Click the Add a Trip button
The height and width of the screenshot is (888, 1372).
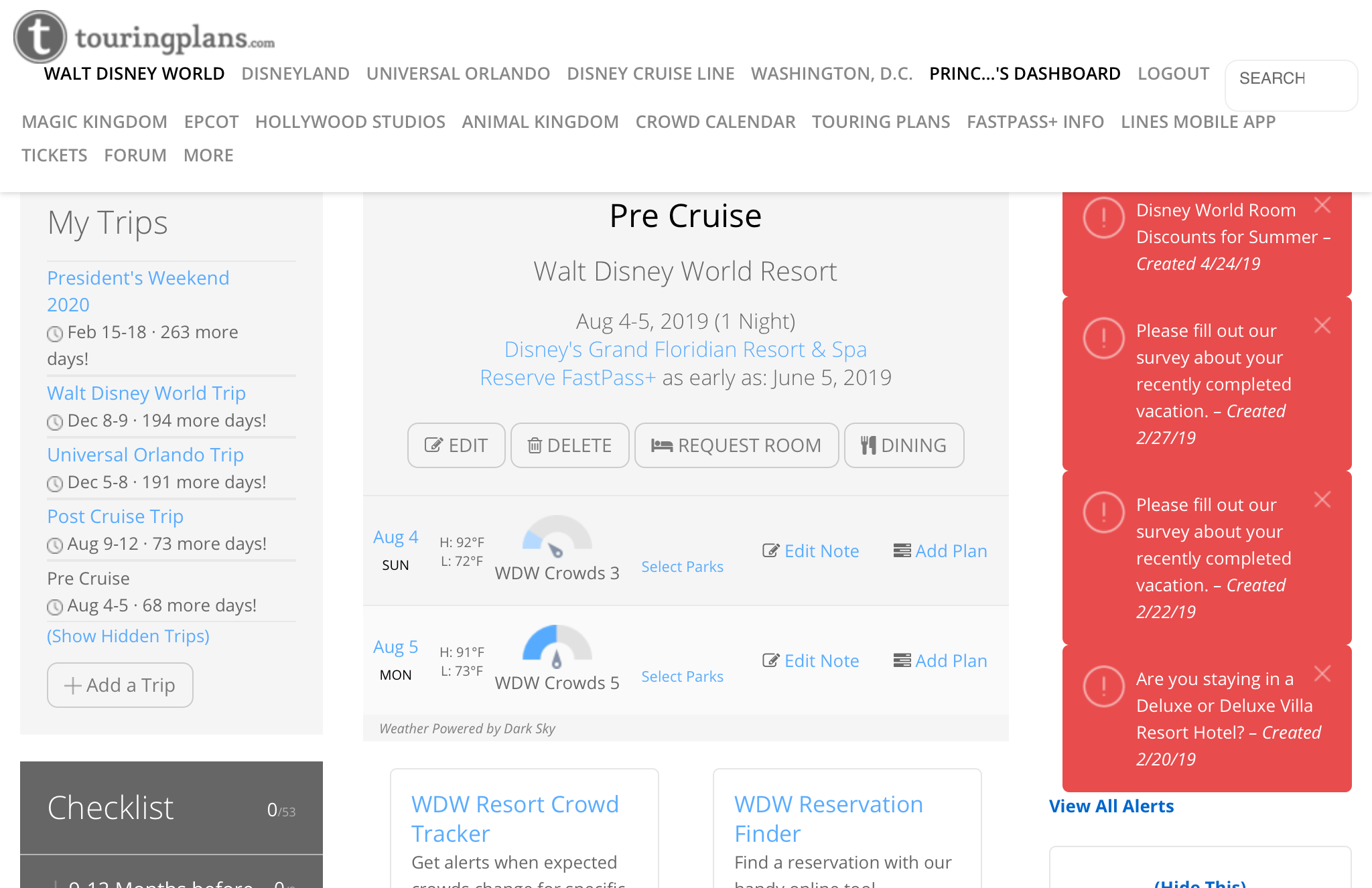[x=120, y=685]
